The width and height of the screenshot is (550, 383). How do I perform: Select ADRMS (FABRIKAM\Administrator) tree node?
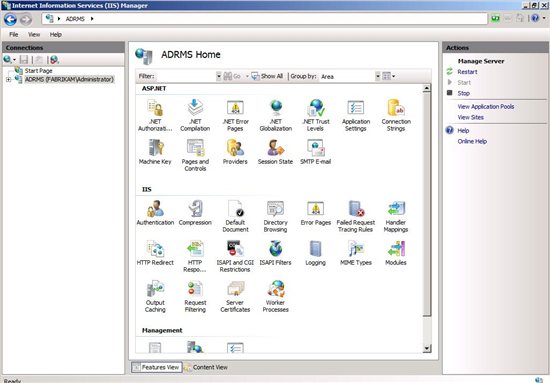pyautogui.click(x=69, y=80)
